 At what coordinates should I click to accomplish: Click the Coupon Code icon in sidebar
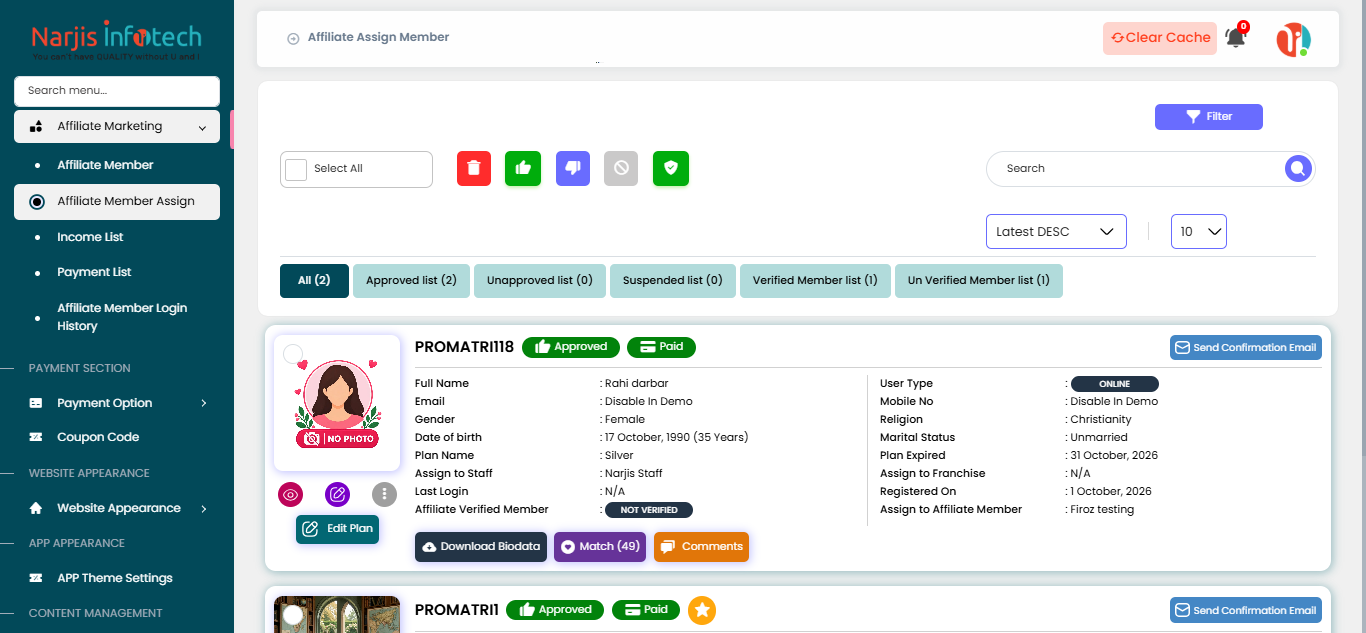(36, 437)
